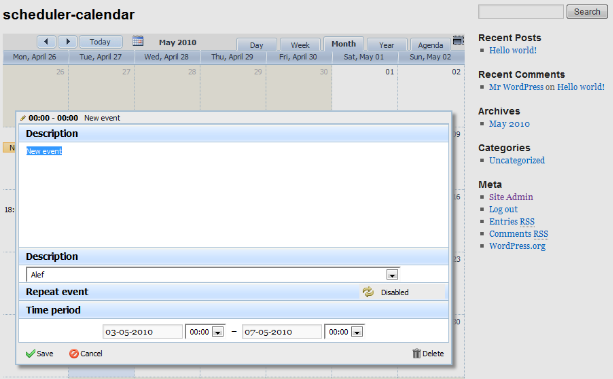Click the event description text area
The height and width of the screenshot is (379, 613).
233,195
